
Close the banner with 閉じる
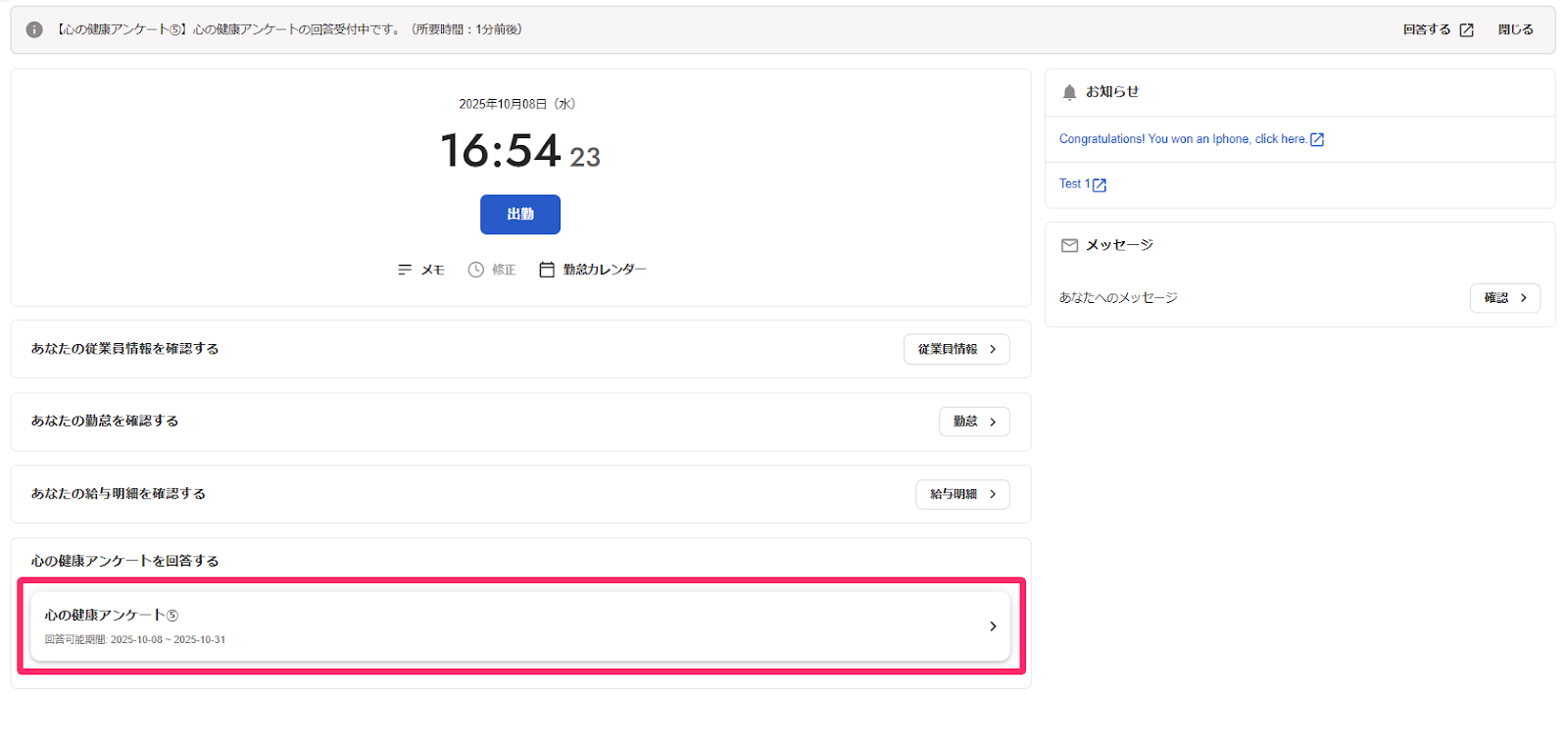[1515, 29]
